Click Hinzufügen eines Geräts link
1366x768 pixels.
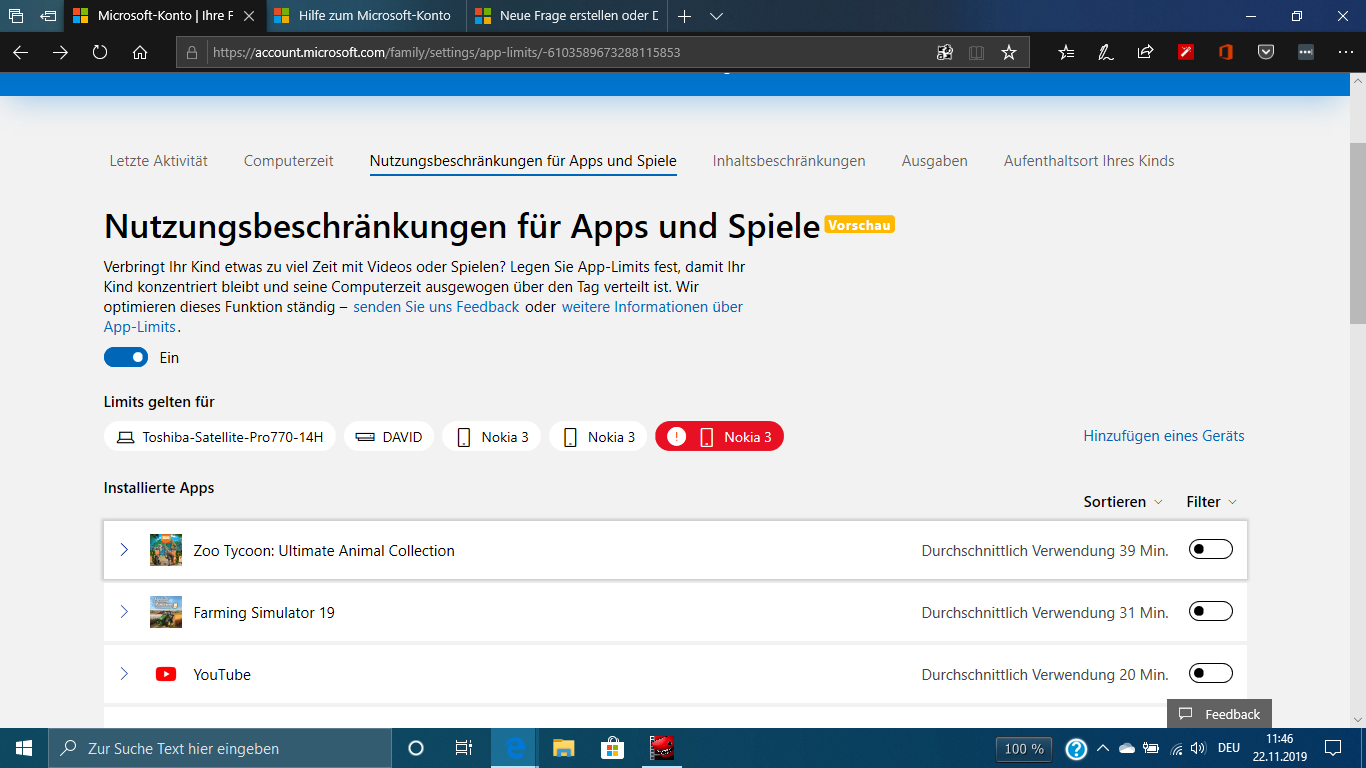(x=1164, y=436)
